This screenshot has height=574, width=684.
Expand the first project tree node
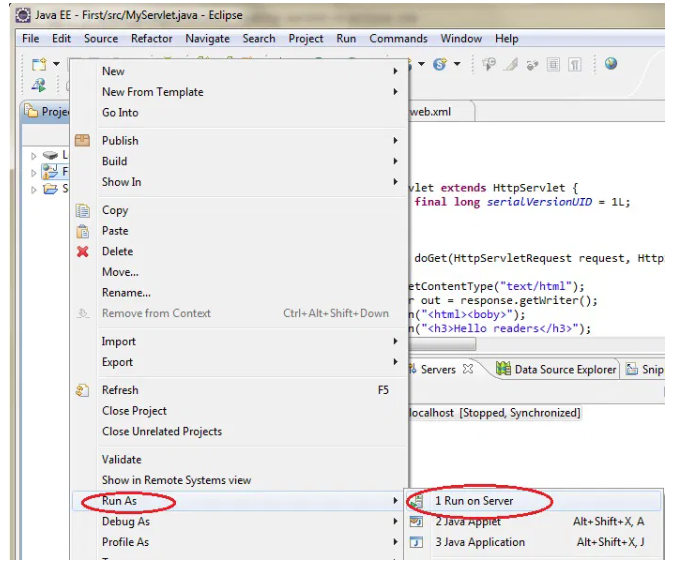(x=34, y=156)
